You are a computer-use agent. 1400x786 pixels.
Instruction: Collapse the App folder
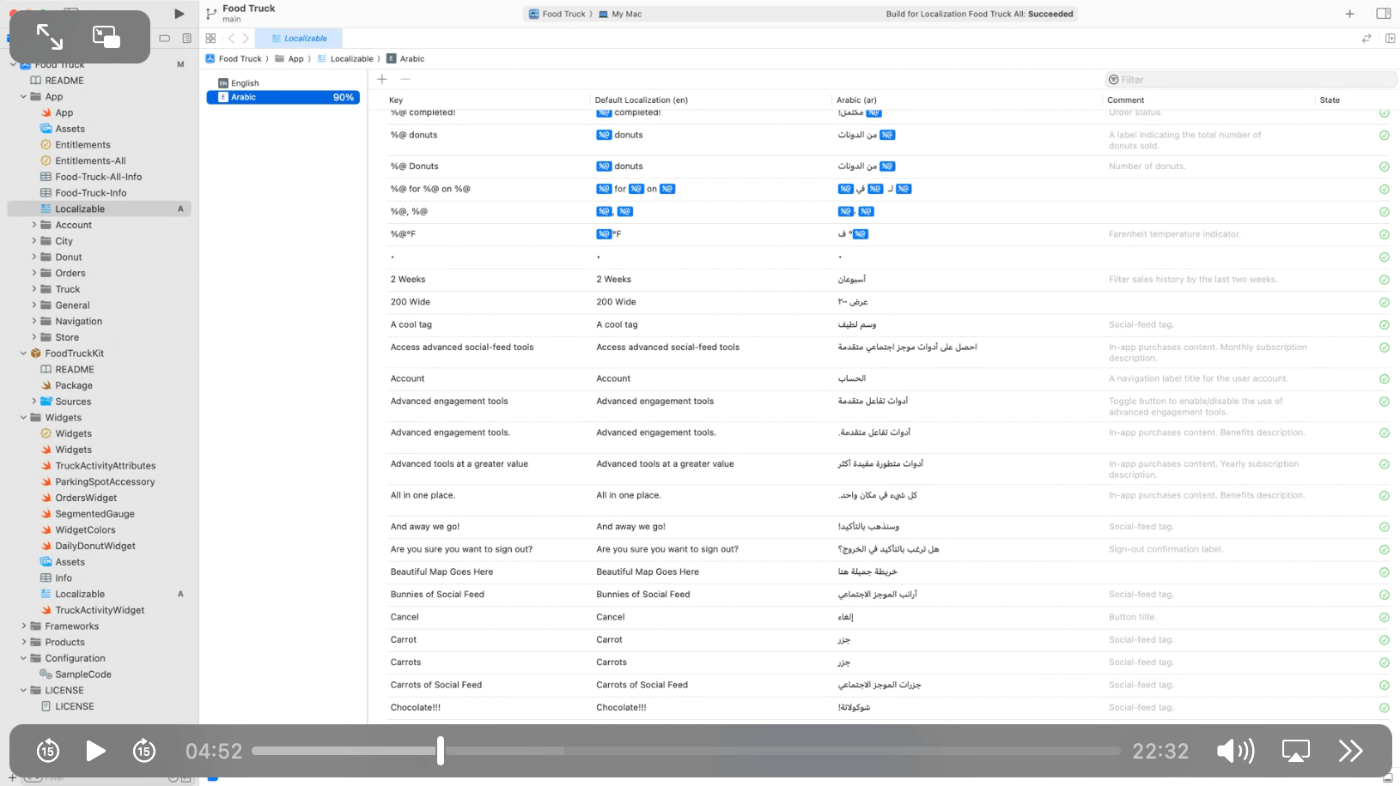tap(23, 97)
